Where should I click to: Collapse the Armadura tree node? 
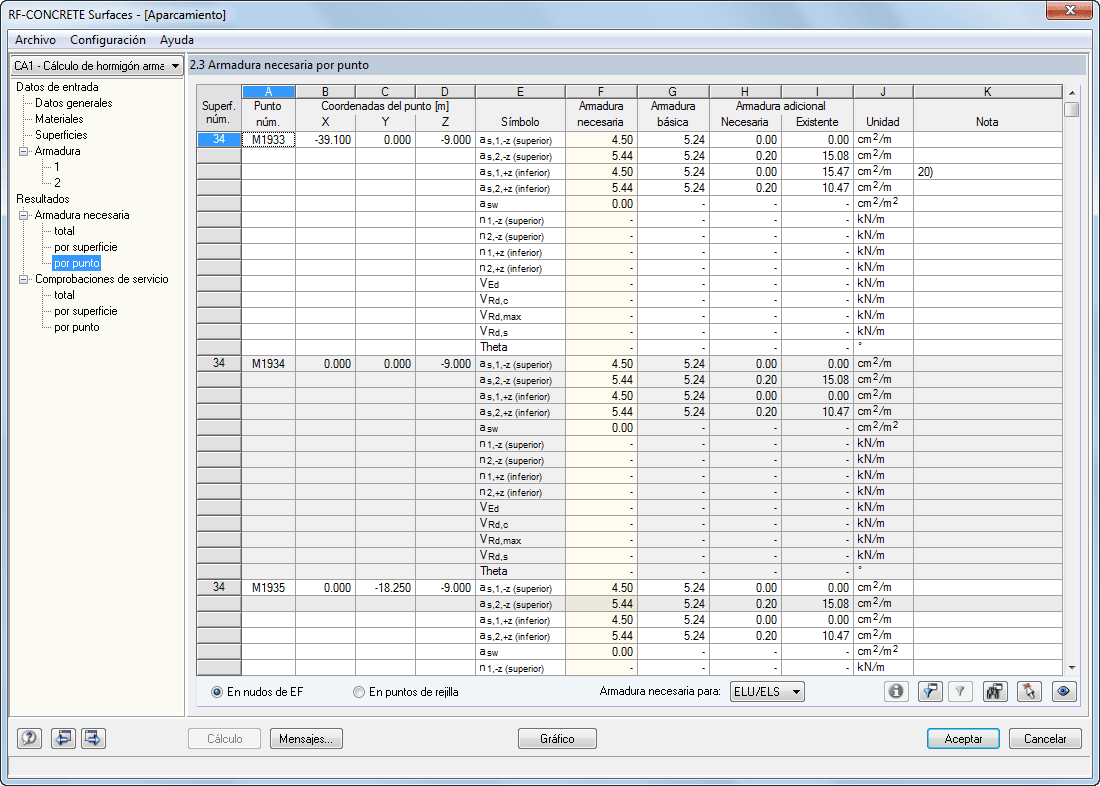[x=24, y=151]
